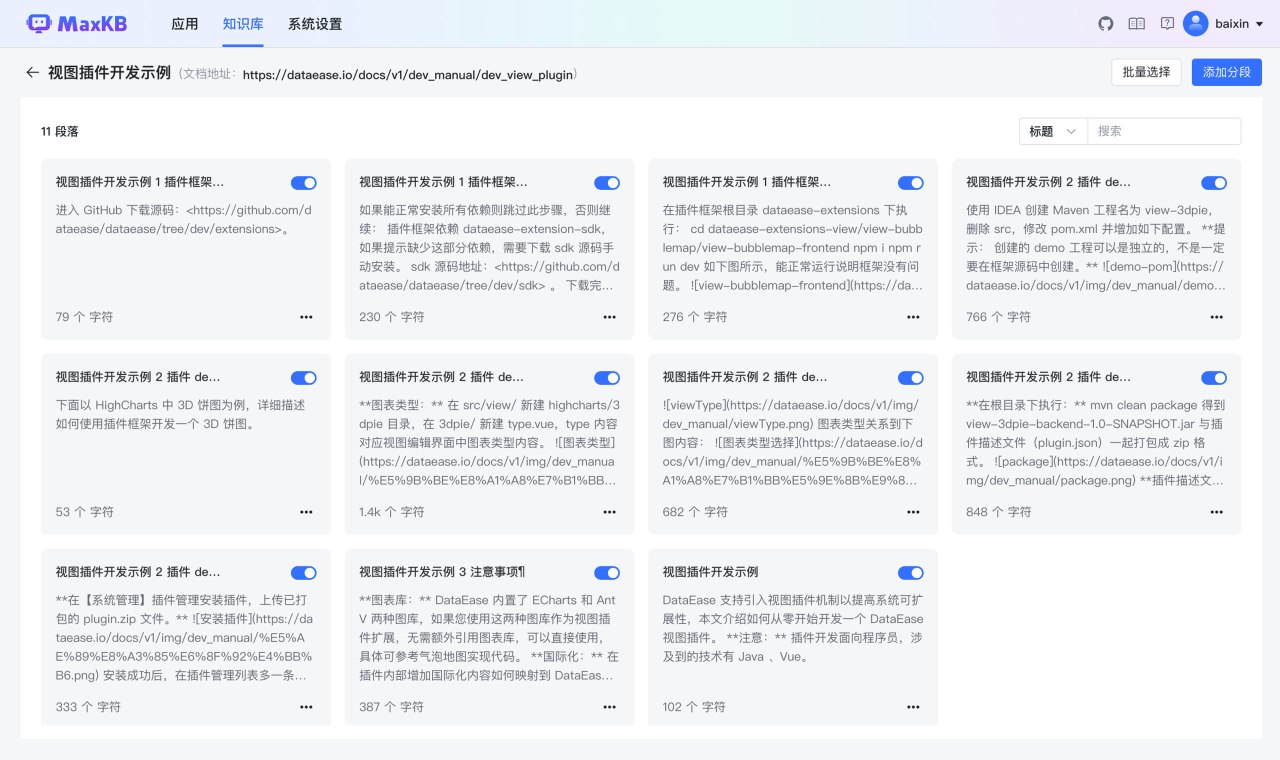Switch to the 应用 tab
This screenshot has height=760, width=1280.
click(185, 24)
